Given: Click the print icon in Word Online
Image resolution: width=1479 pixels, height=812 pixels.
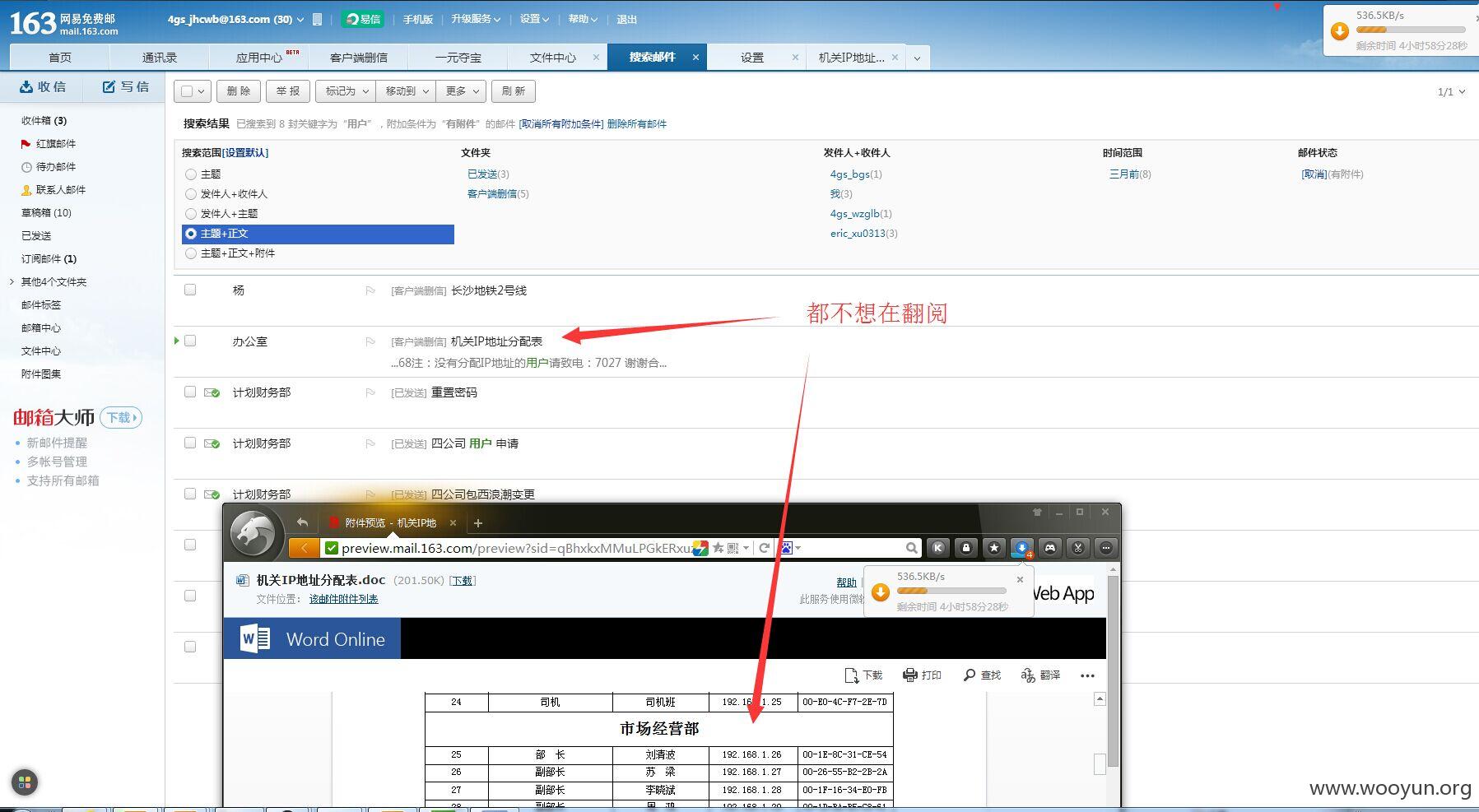Looking at the screenshot, I should [x=909, y=675].
